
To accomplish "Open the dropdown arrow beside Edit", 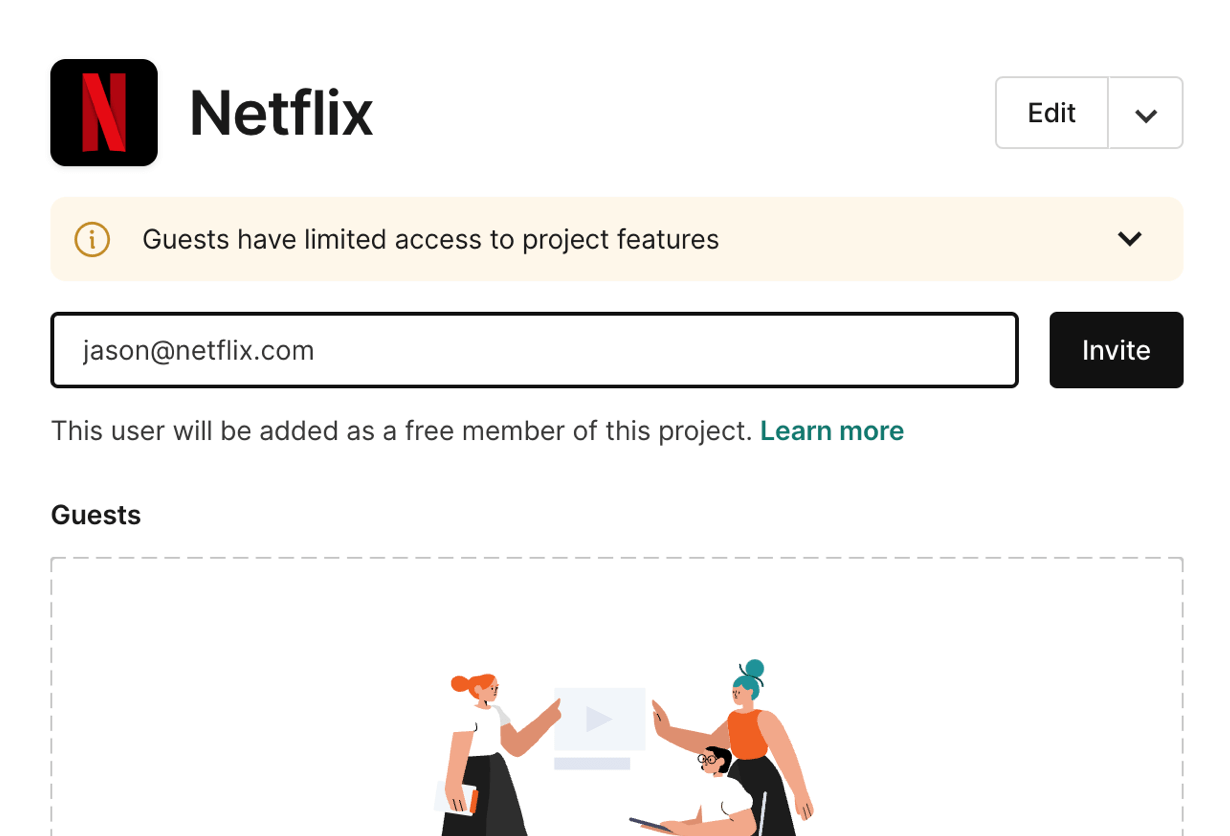I will pos(1146,113).
